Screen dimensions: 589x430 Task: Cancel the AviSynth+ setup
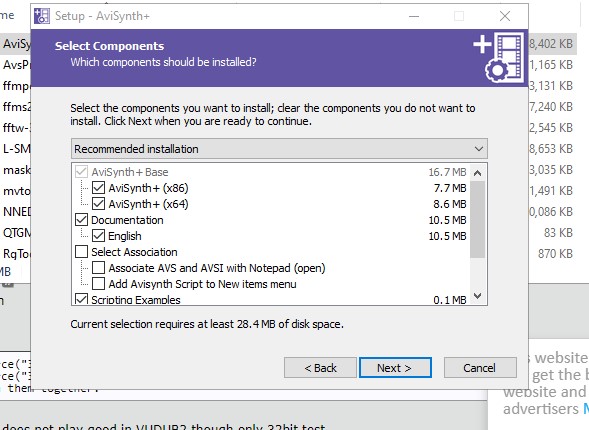pyautogui.click(x=480, y=368)
